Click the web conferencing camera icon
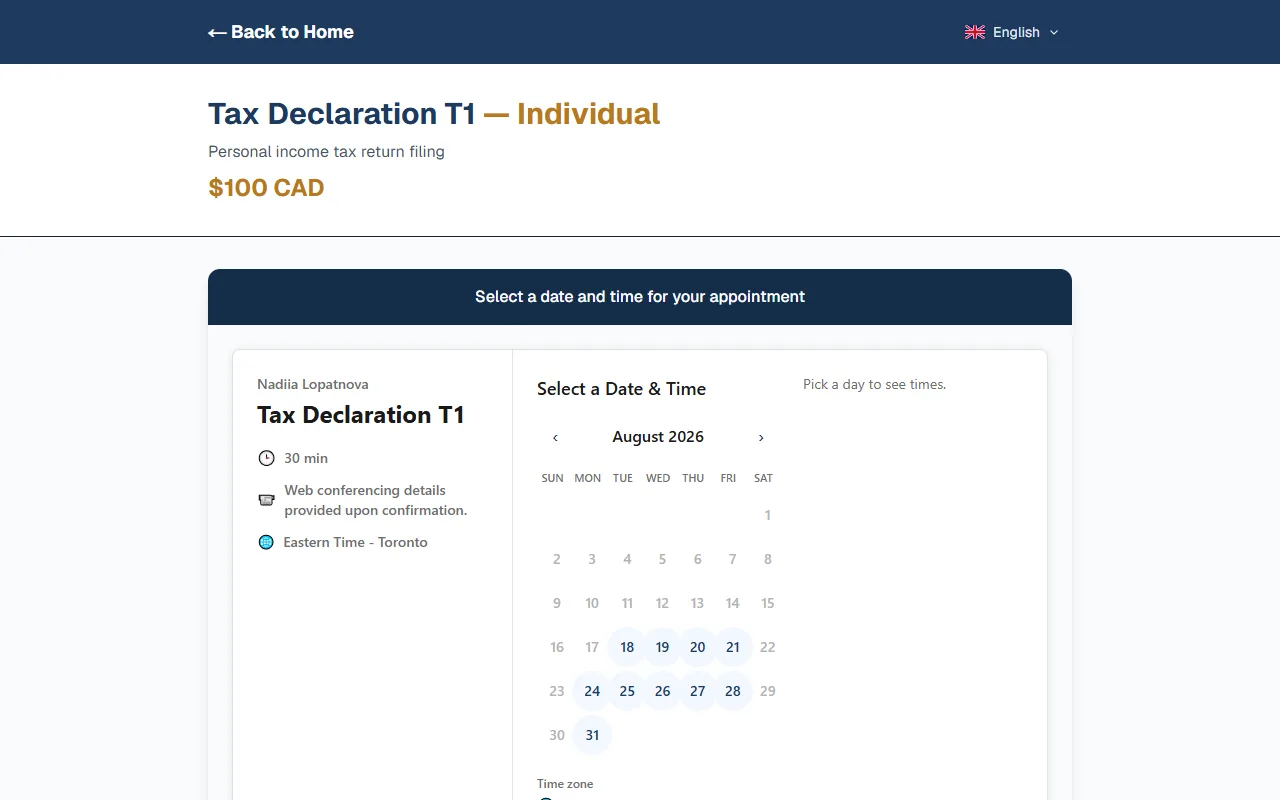This screenshot has height=800, width=1280. tap(266, 499)
